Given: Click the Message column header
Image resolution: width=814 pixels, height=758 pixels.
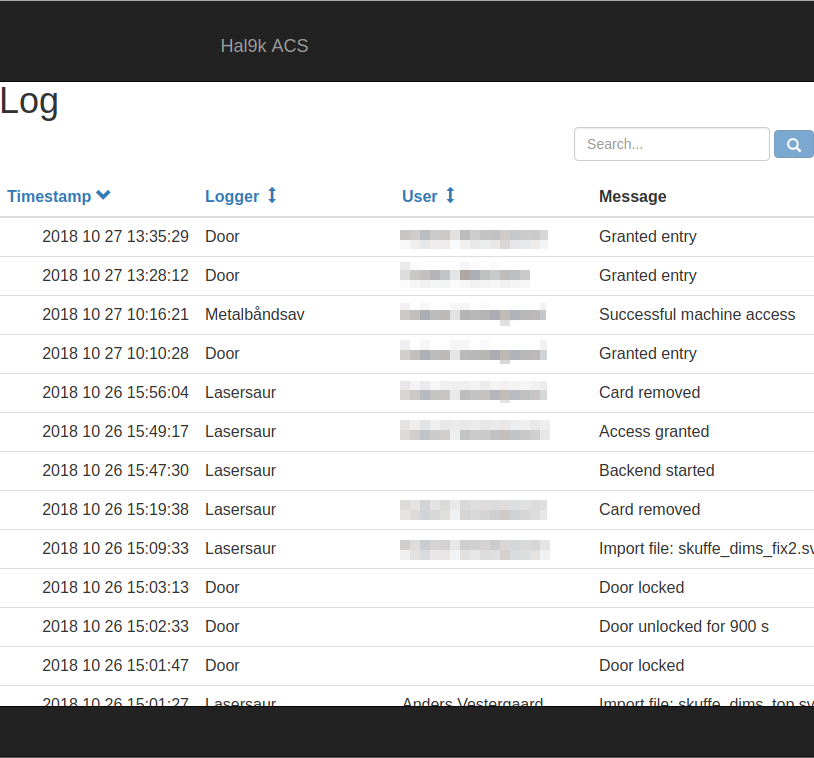Looking at the screenshot, I should tap(632, 196).
